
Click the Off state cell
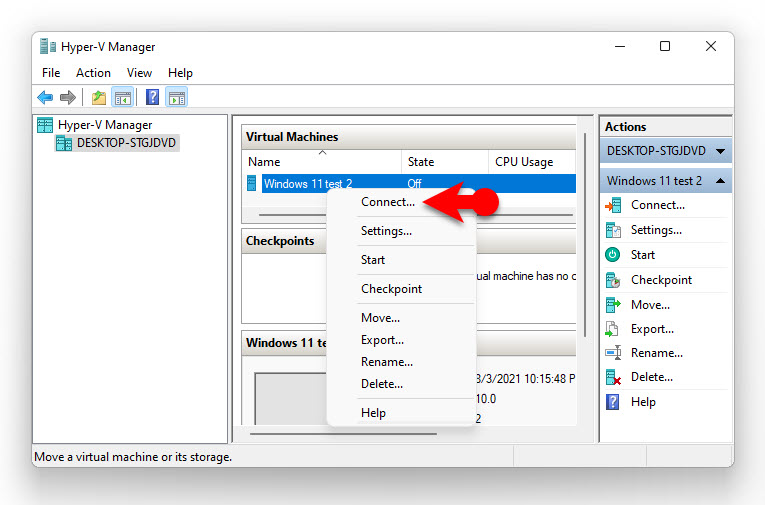(x=414, y=184)
